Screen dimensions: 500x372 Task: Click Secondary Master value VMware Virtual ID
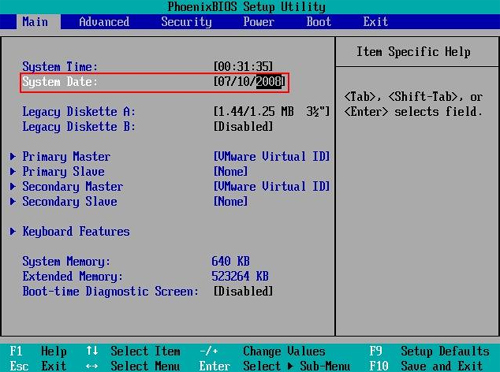(272, 186)
